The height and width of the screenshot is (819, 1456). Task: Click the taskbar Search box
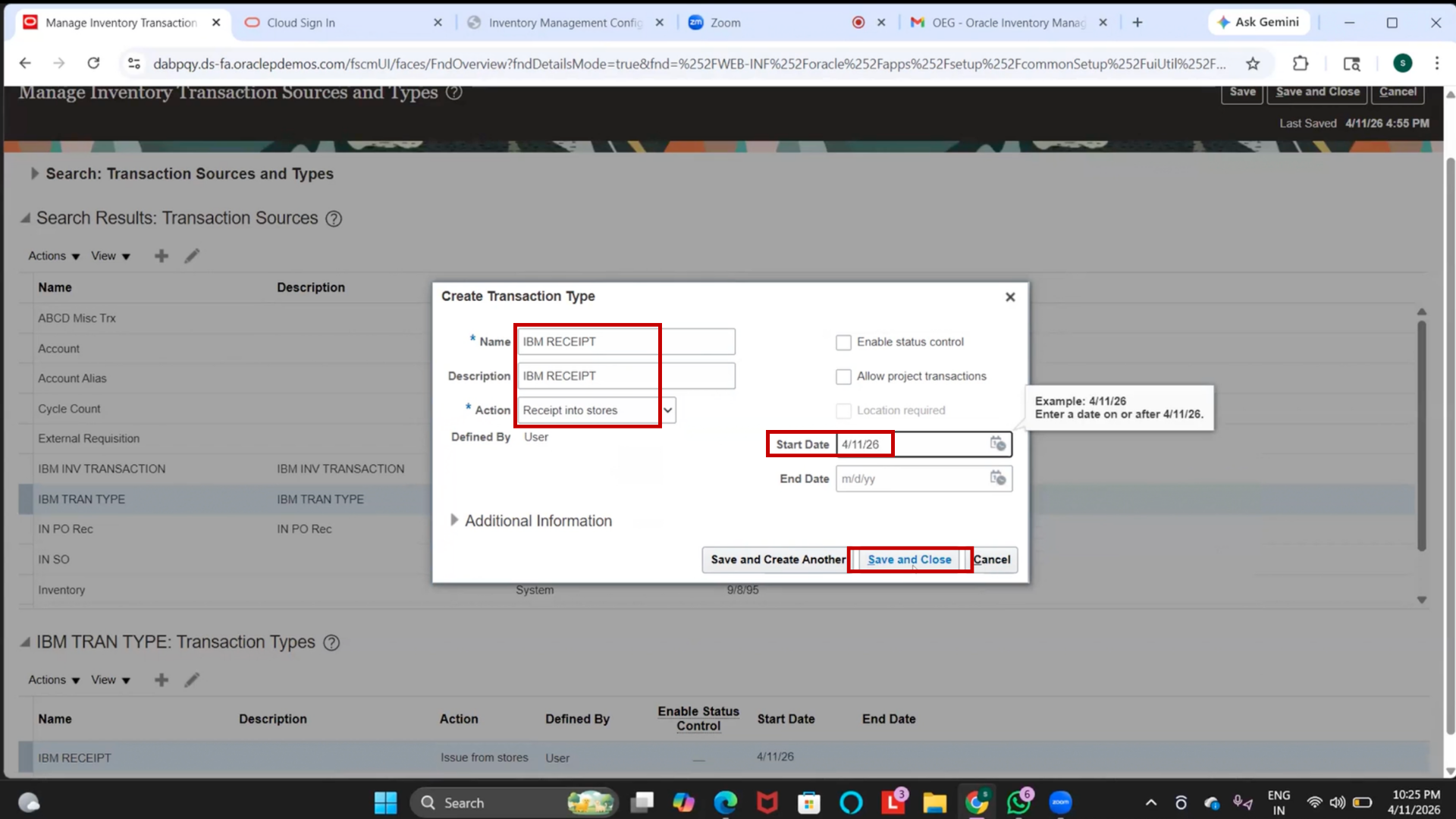pyautogui.click(x=514, y=802)
